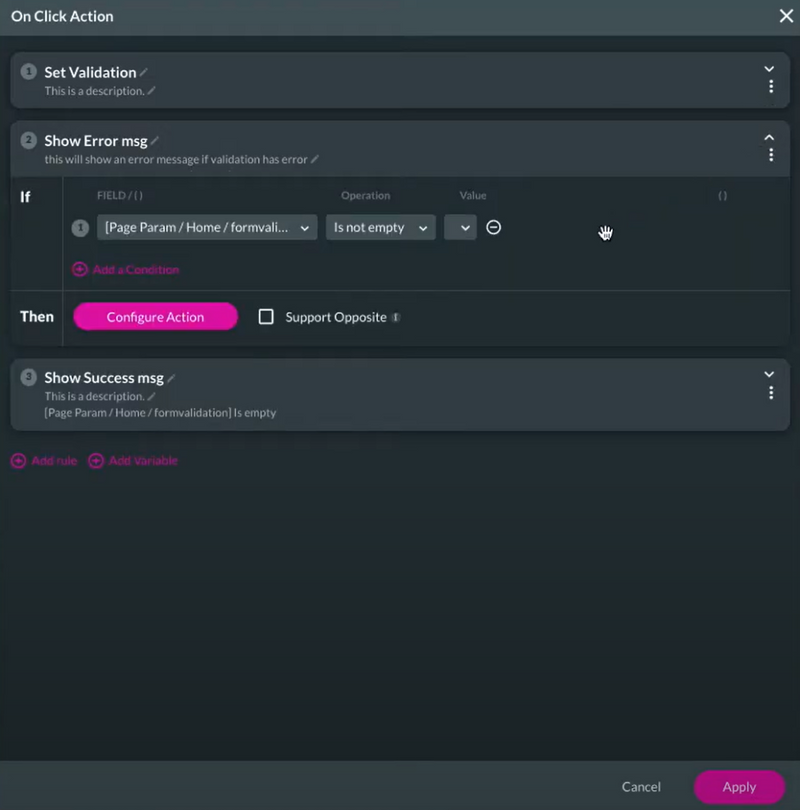Collapse the Show Error msg rule
Image resolution: width=800 pixels, height=810 pixels.
pos(769,137)
